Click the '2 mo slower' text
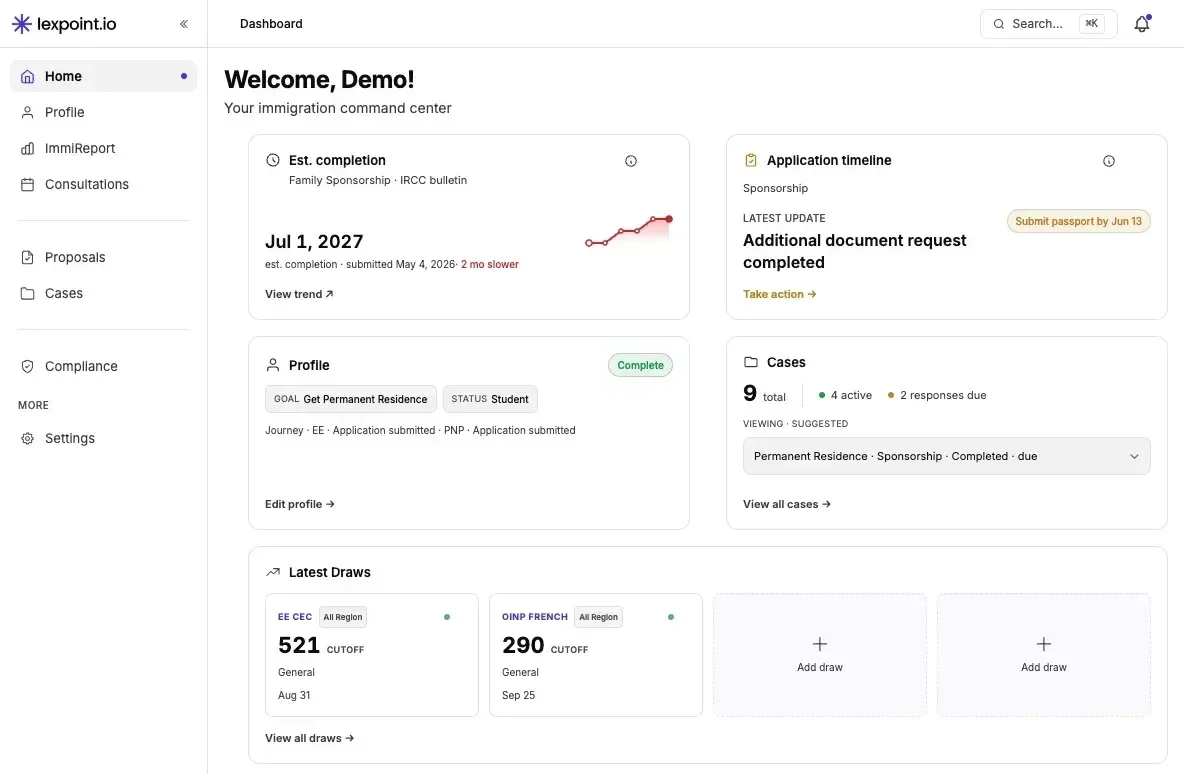 [490, 265]
